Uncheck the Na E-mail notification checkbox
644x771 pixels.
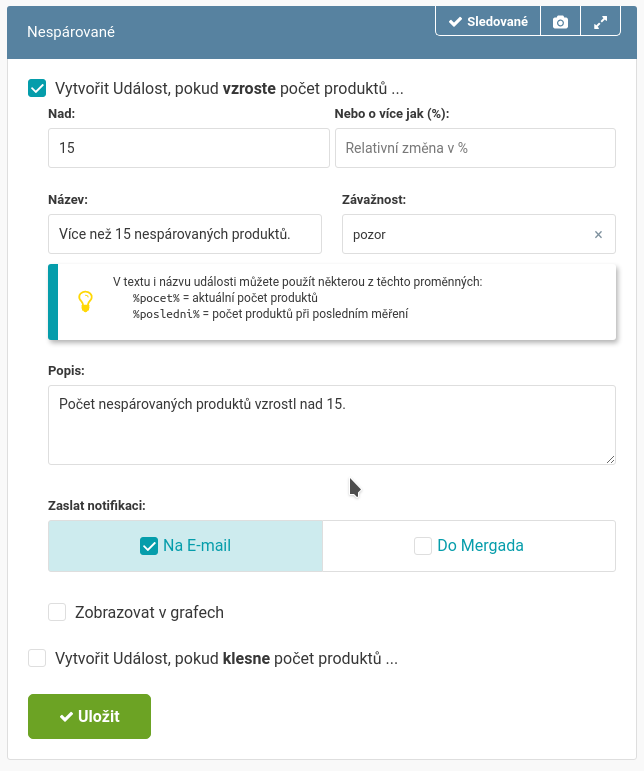coord(149,546)
